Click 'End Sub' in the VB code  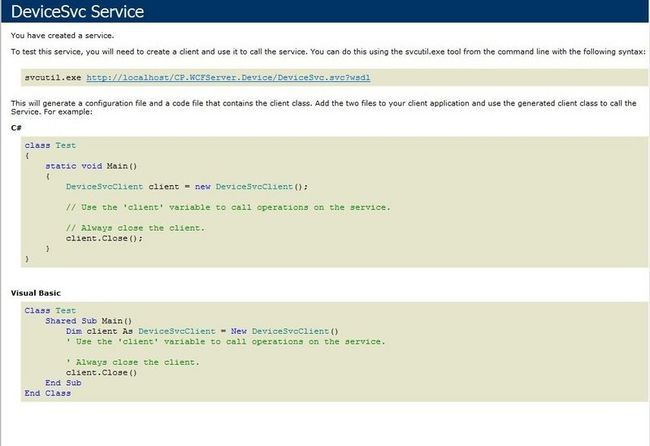[x=63, y=383]
